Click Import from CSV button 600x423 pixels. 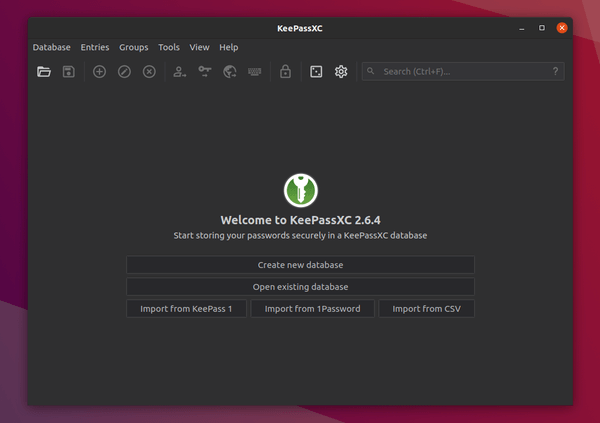coord(426,309)
